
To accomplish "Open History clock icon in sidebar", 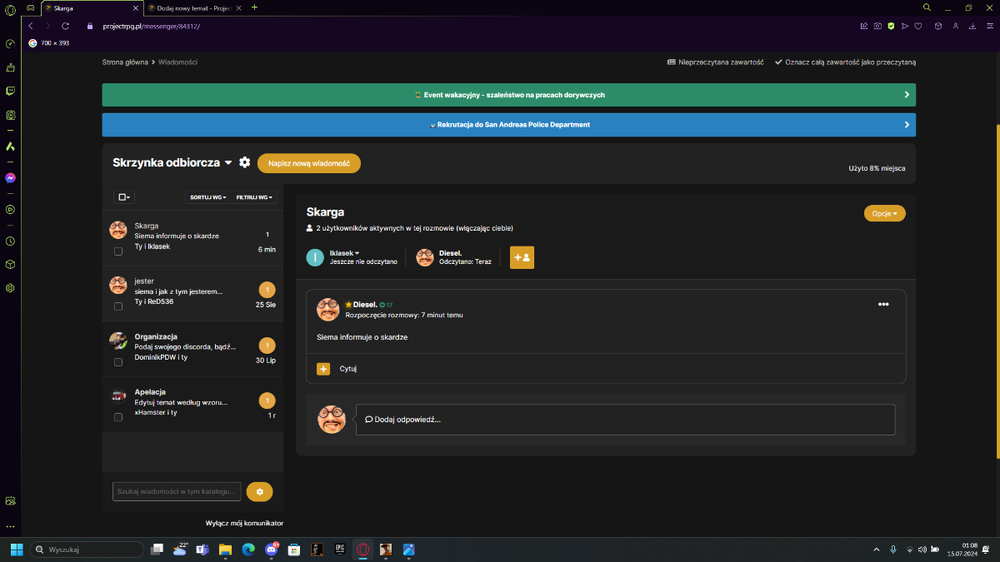I will (10, 241).
